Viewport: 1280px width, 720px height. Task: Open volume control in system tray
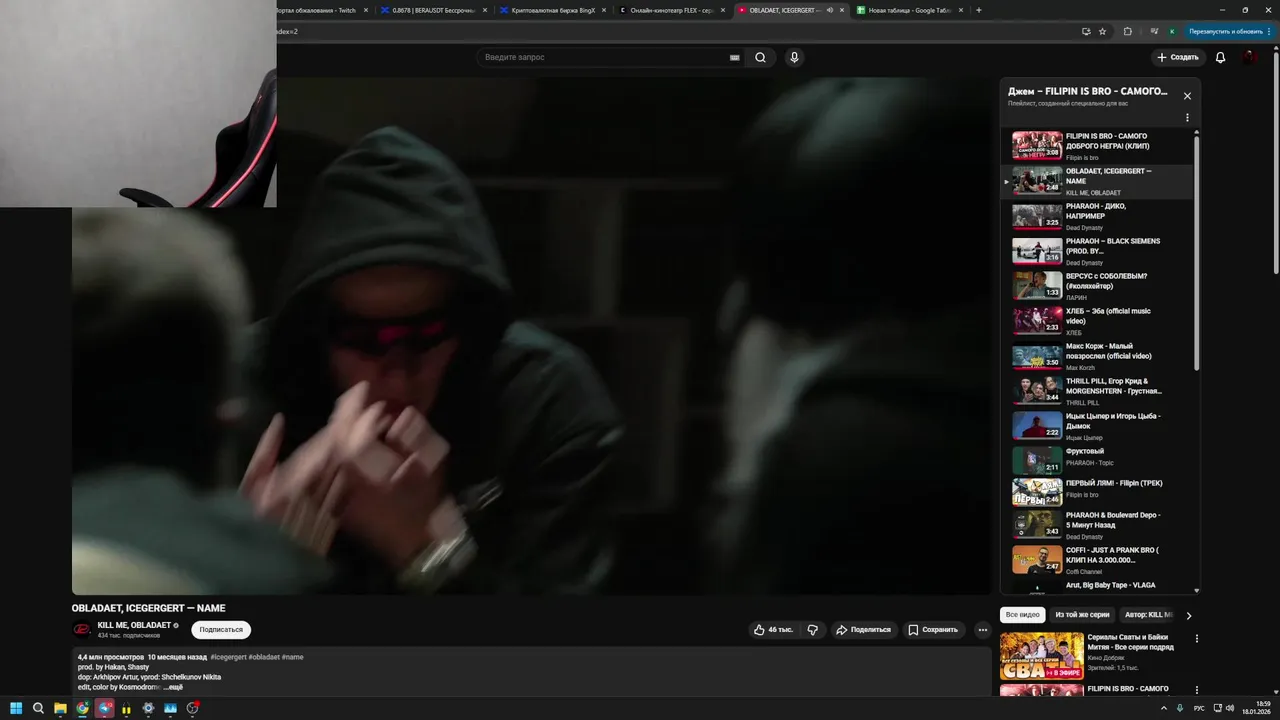1229,708
